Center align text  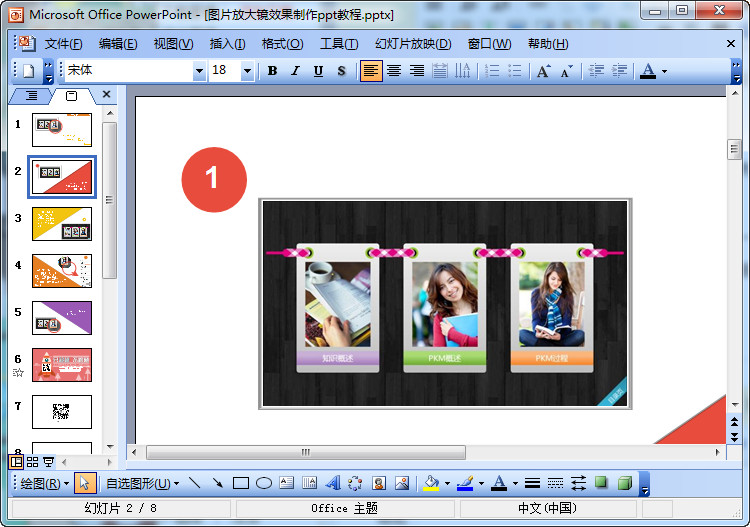394,71
